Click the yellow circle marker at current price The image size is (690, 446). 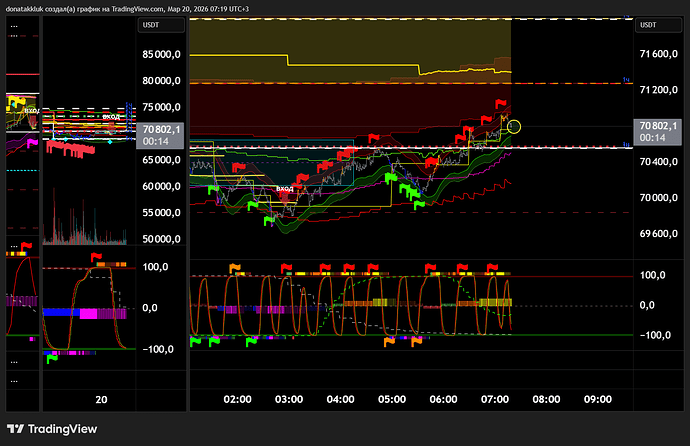[x=514, y=126]
